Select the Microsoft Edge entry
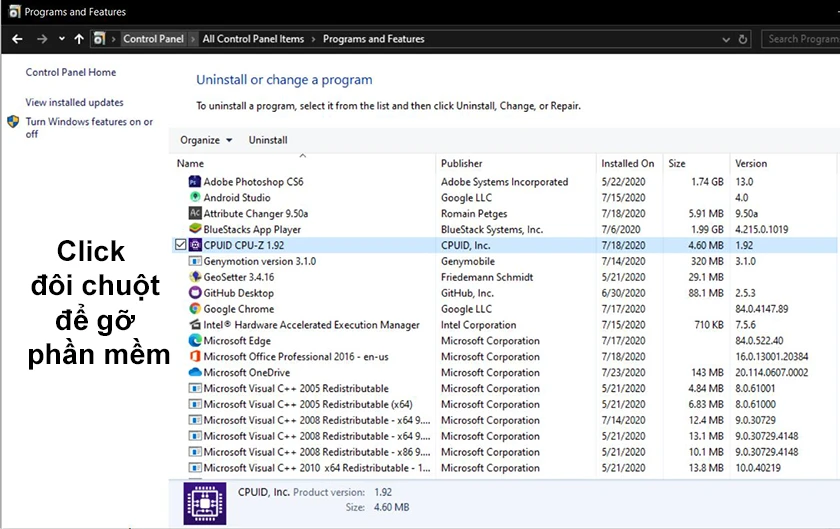Image resolution: width=840 pixels, height=529 pixels. pyautogui.click(x=237, y=341)
